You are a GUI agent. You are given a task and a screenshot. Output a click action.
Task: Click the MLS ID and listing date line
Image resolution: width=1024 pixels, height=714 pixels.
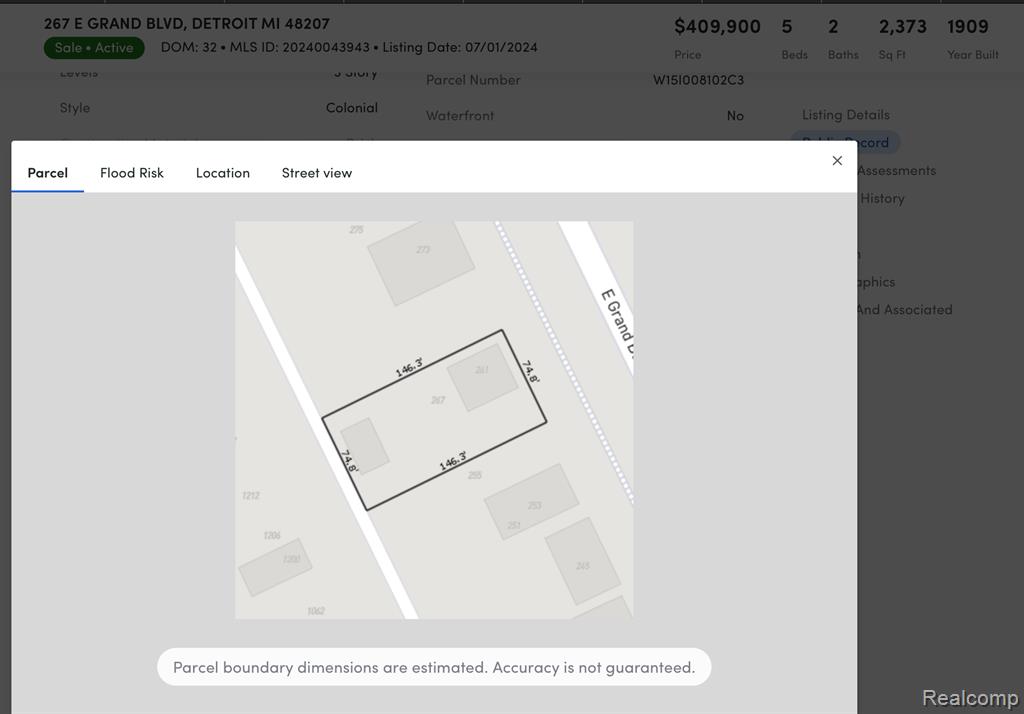coord(349,47)
